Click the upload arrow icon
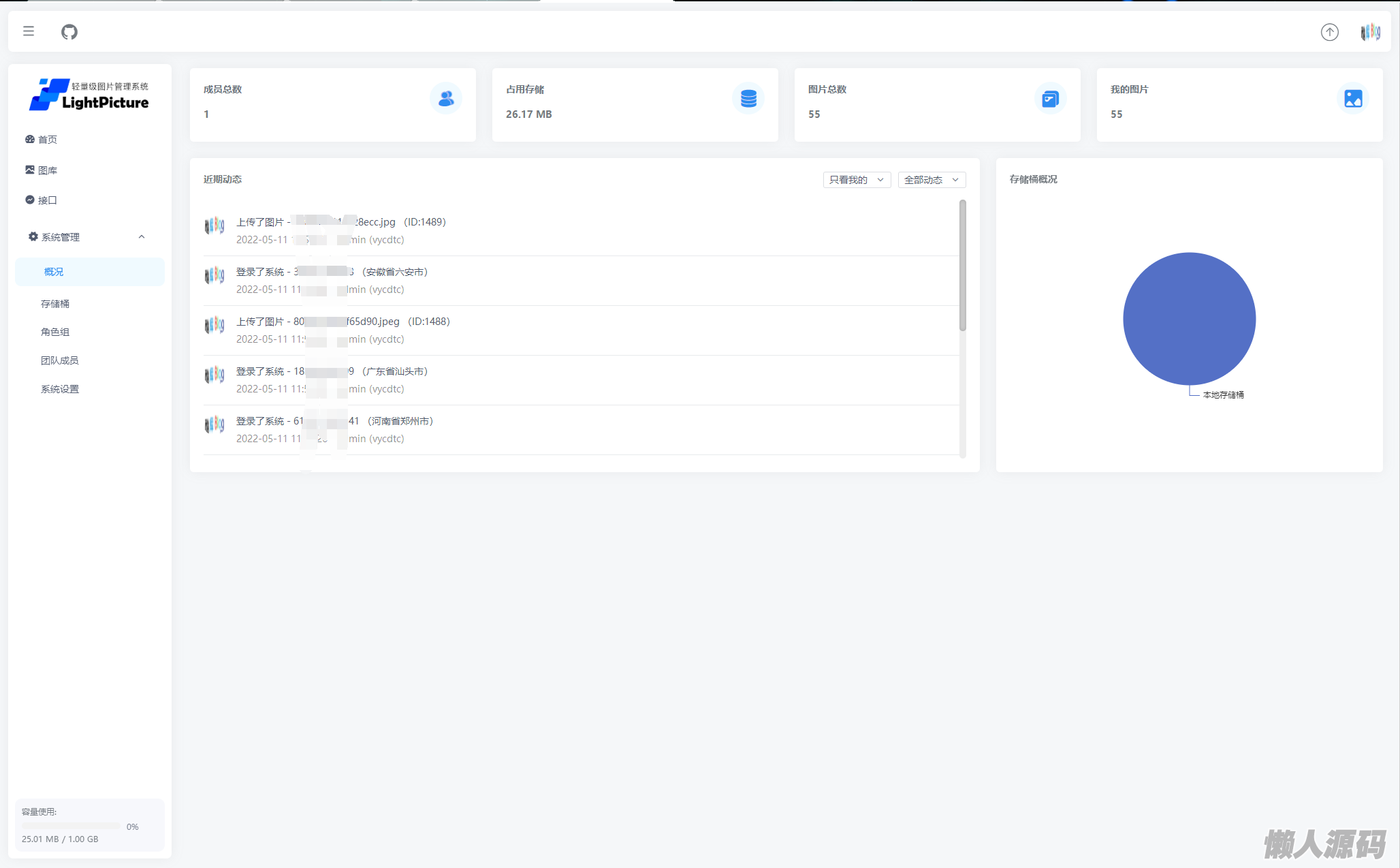 1329,32
